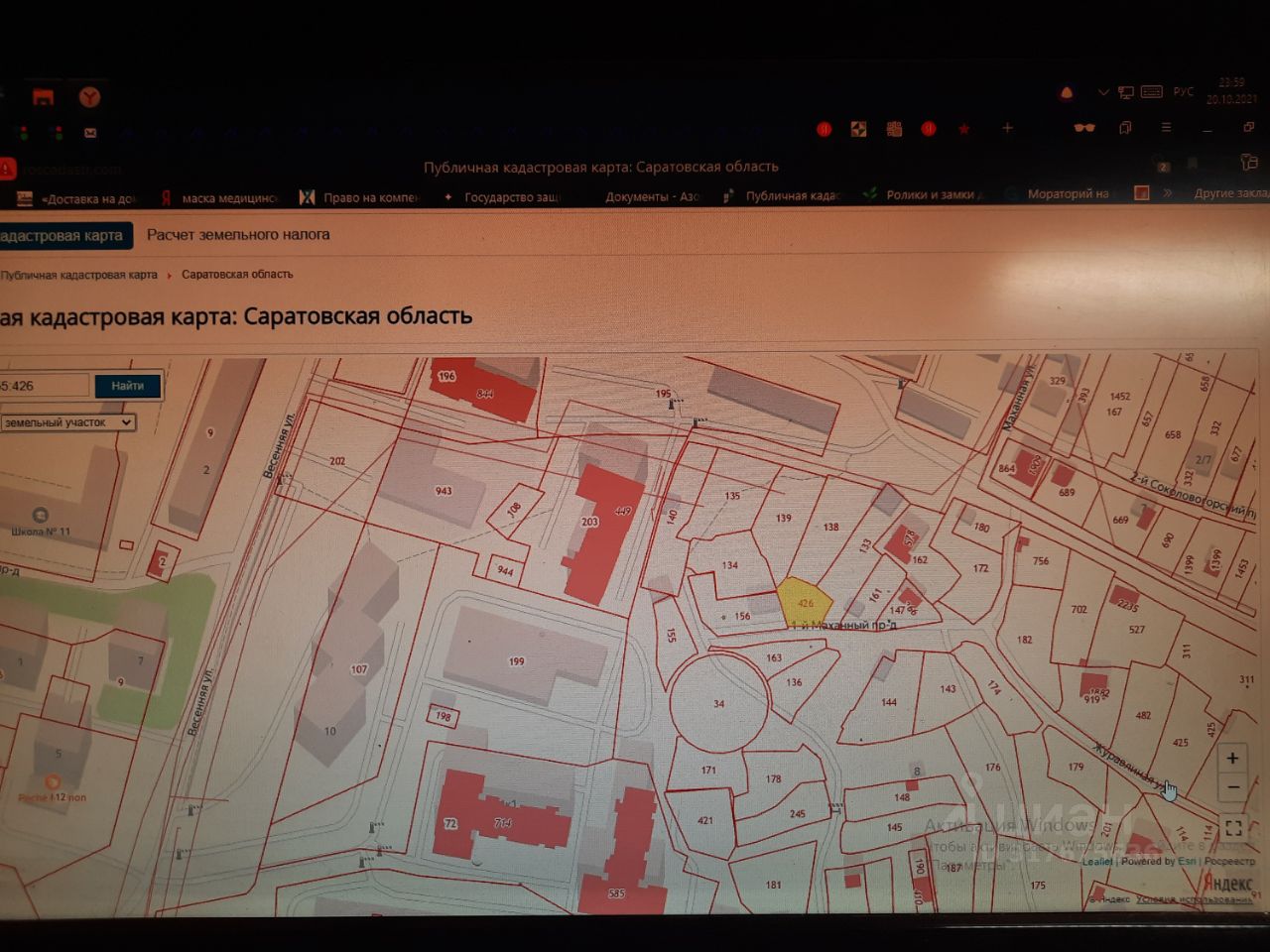This screenshot has width=1270, height=952.
Task: Open the browser side panel icon
Action: click(1249, 162)
